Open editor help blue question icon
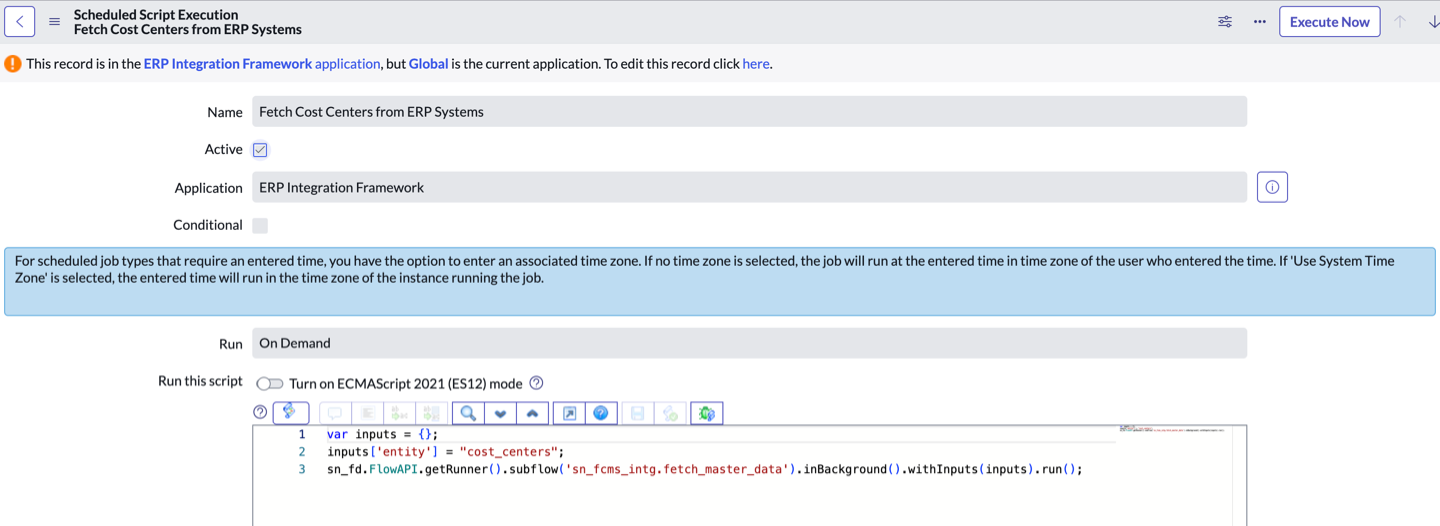Screen dimensions: 1440x526 click(600, 413)
